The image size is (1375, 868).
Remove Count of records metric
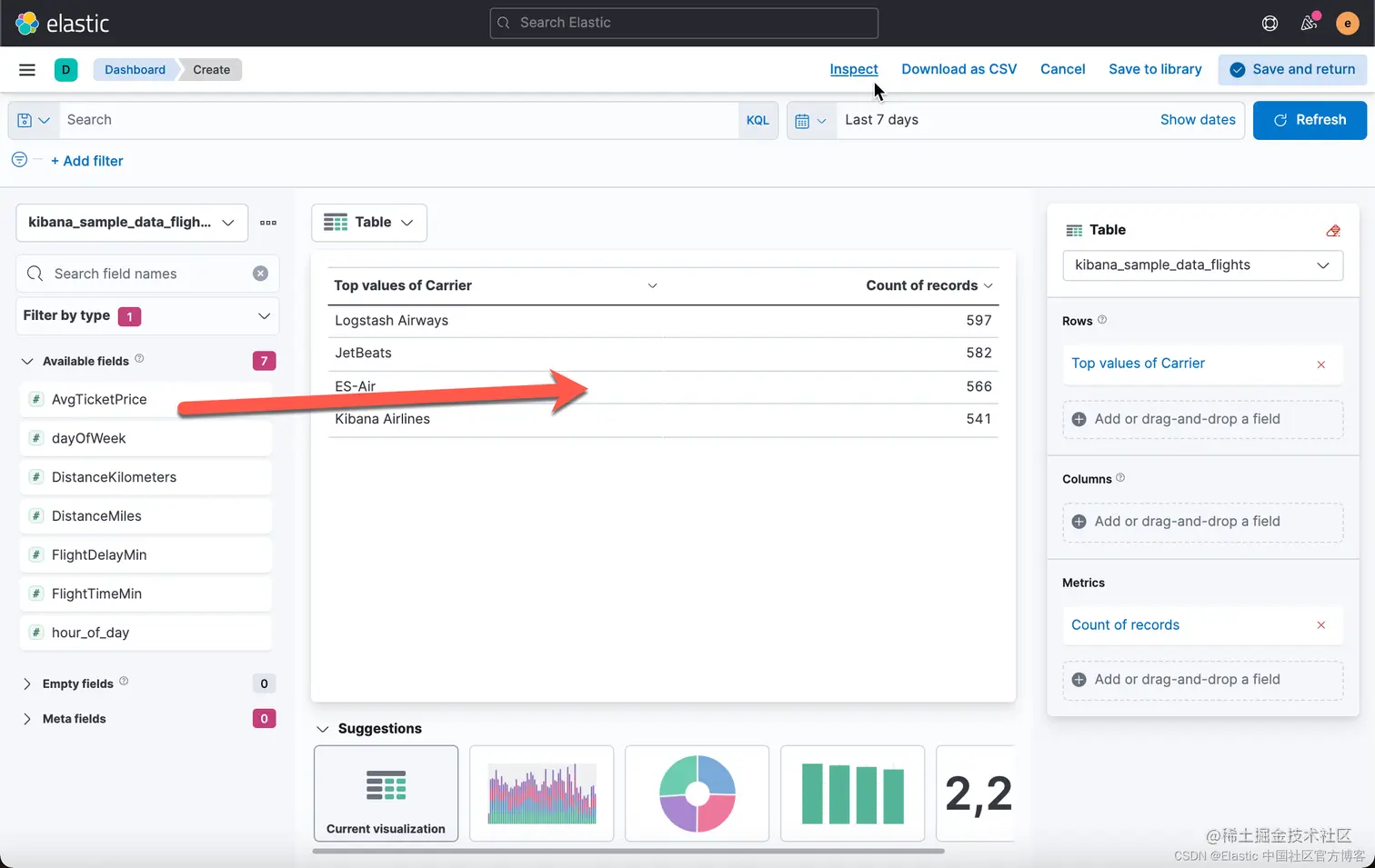click(1321, 625)
